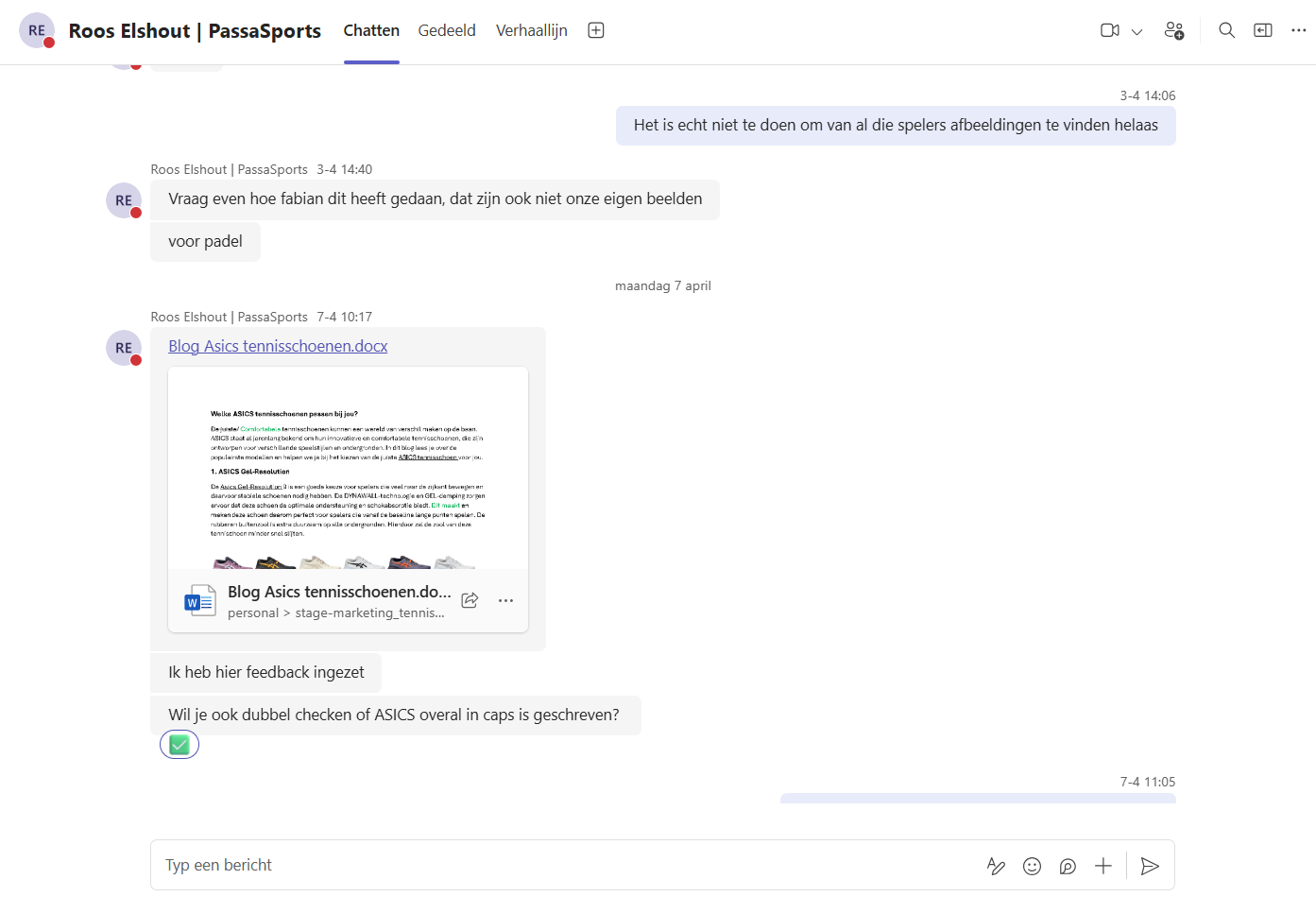Add people to the chat
Viewport: 1316px width, 914px height.
(x=1173, y=30)
